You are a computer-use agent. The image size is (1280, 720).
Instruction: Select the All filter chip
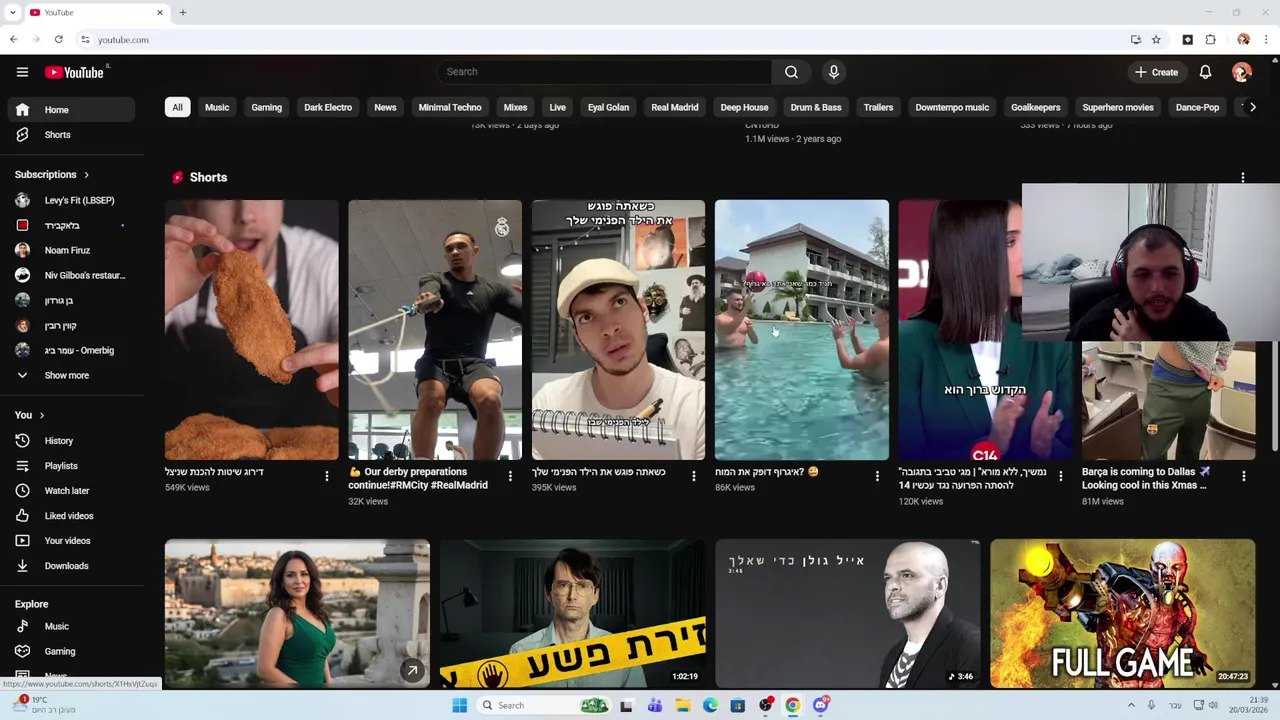[177, 108]
